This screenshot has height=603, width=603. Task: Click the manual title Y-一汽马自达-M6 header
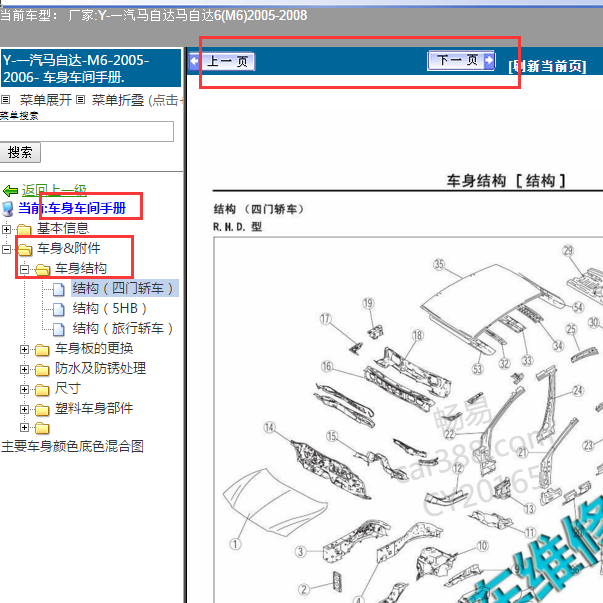click(90, 68)
